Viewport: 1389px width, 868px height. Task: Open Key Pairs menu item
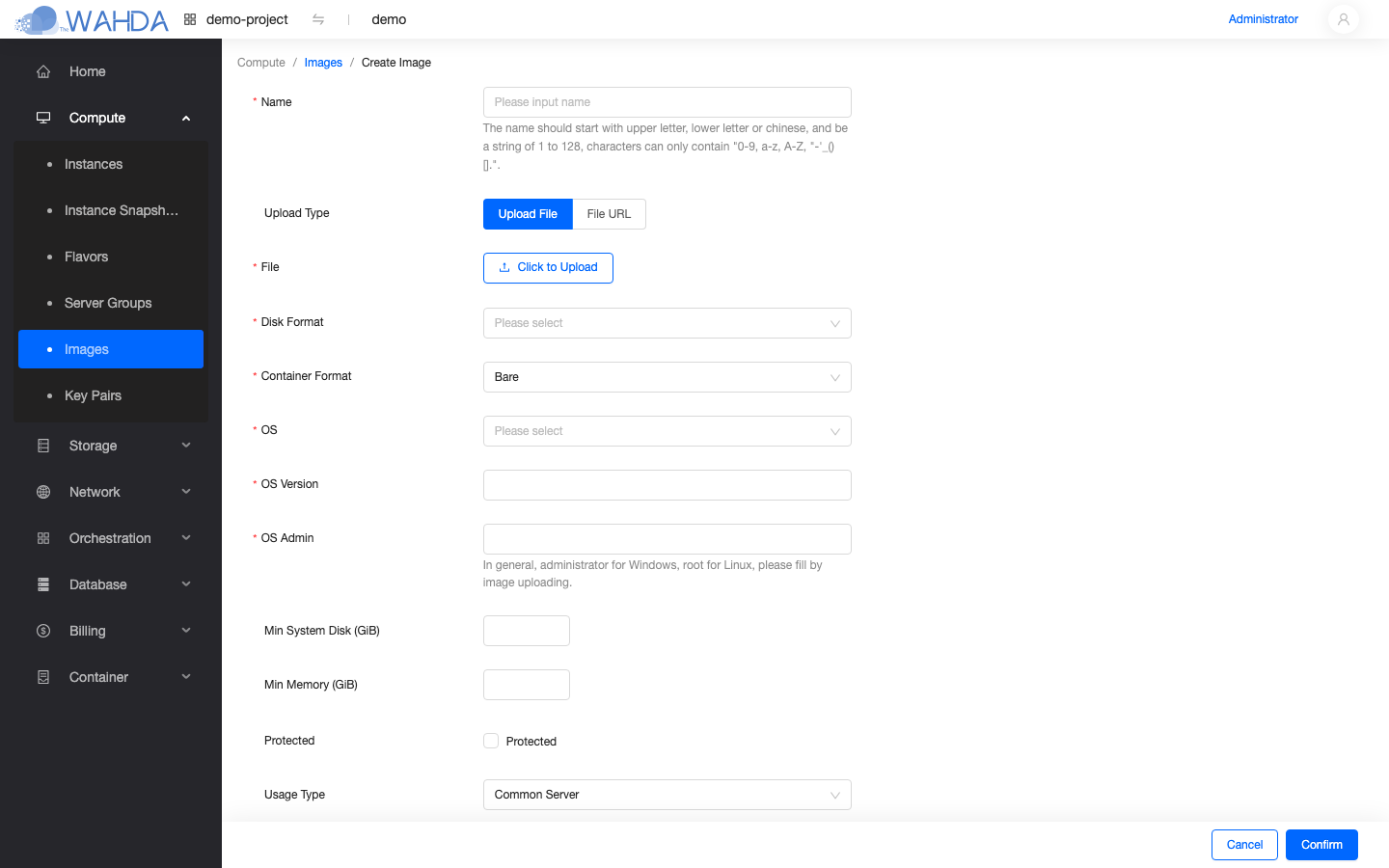coord(111,395)
